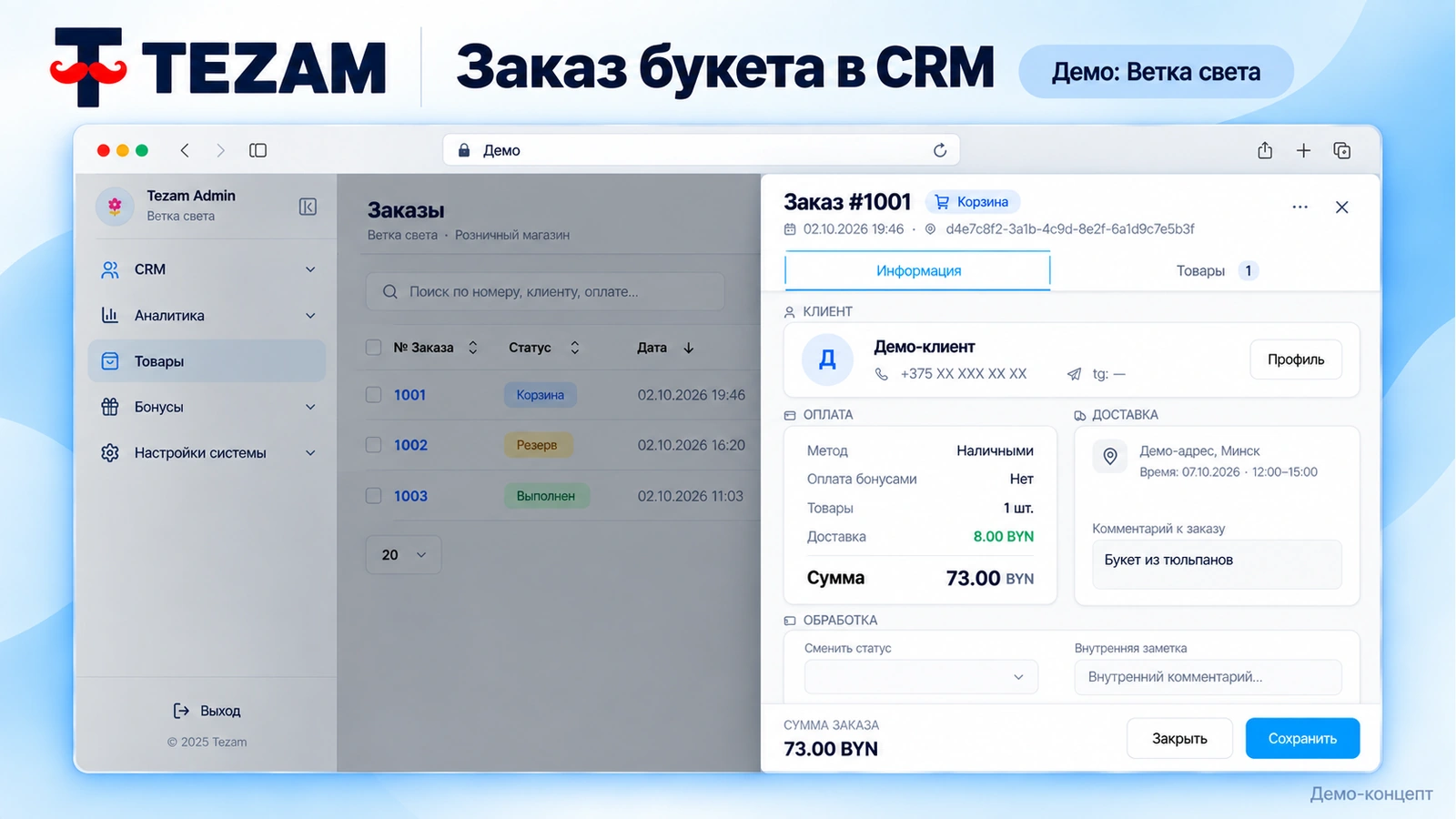1456x819 pixels.
Task: Click the CRM people icon
Action: pyautogui.click(x=110, y=269)
